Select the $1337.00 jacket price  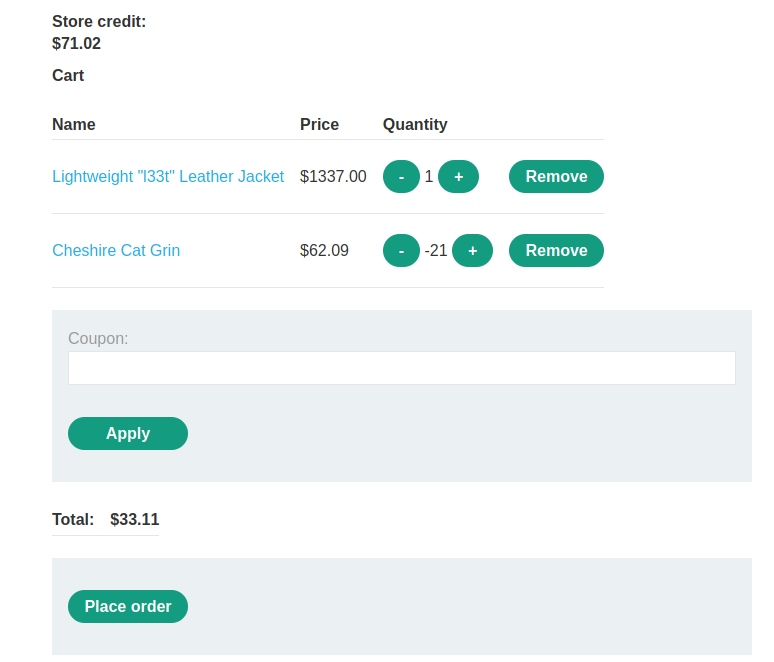333,176
